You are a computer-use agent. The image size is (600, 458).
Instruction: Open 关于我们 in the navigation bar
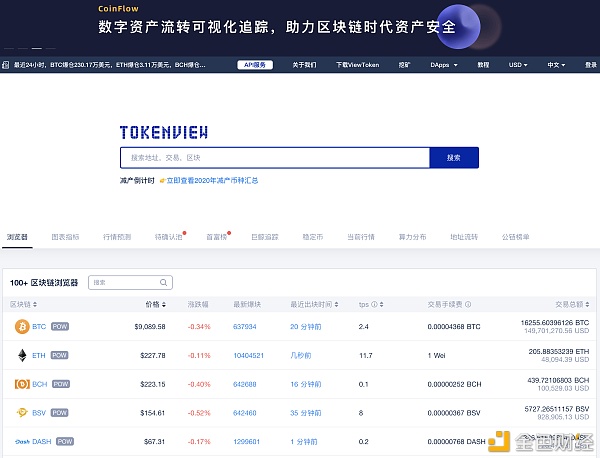tap(304, 65)
